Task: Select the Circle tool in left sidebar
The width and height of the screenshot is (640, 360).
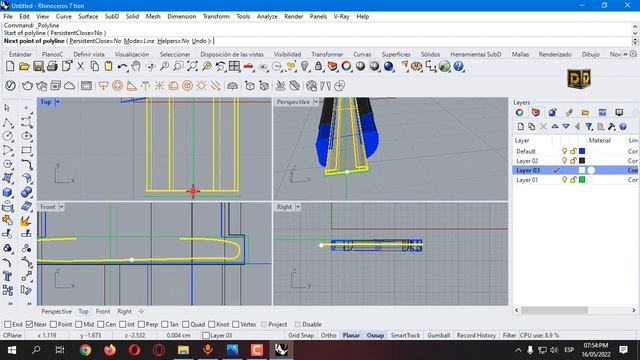Action: click(x=8, y=136)
